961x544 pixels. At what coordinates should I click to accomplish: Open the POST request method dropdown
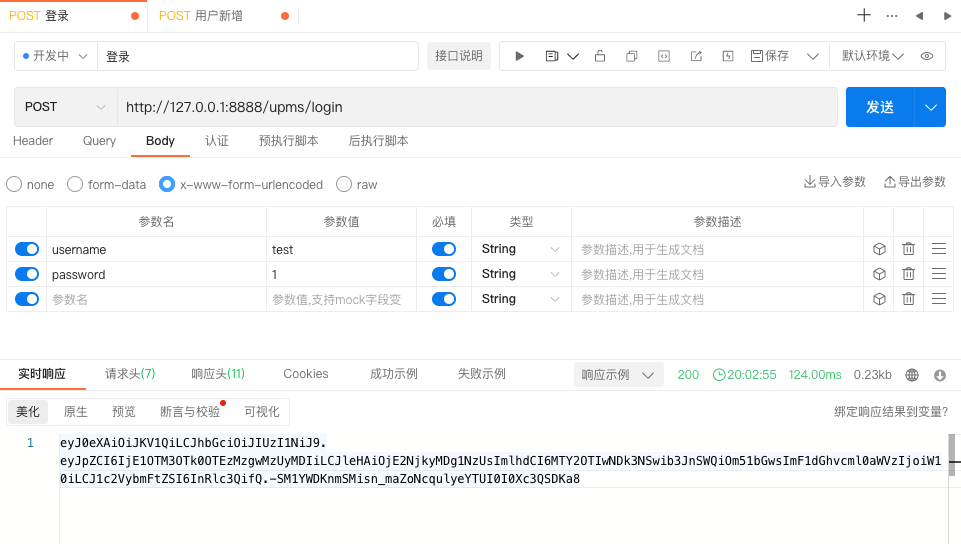[66, 107]
